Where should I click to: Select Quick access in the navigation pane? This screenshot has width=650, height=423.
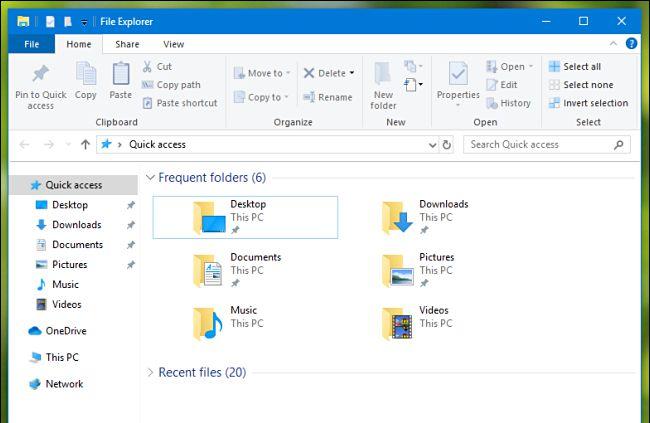[73, 185]
